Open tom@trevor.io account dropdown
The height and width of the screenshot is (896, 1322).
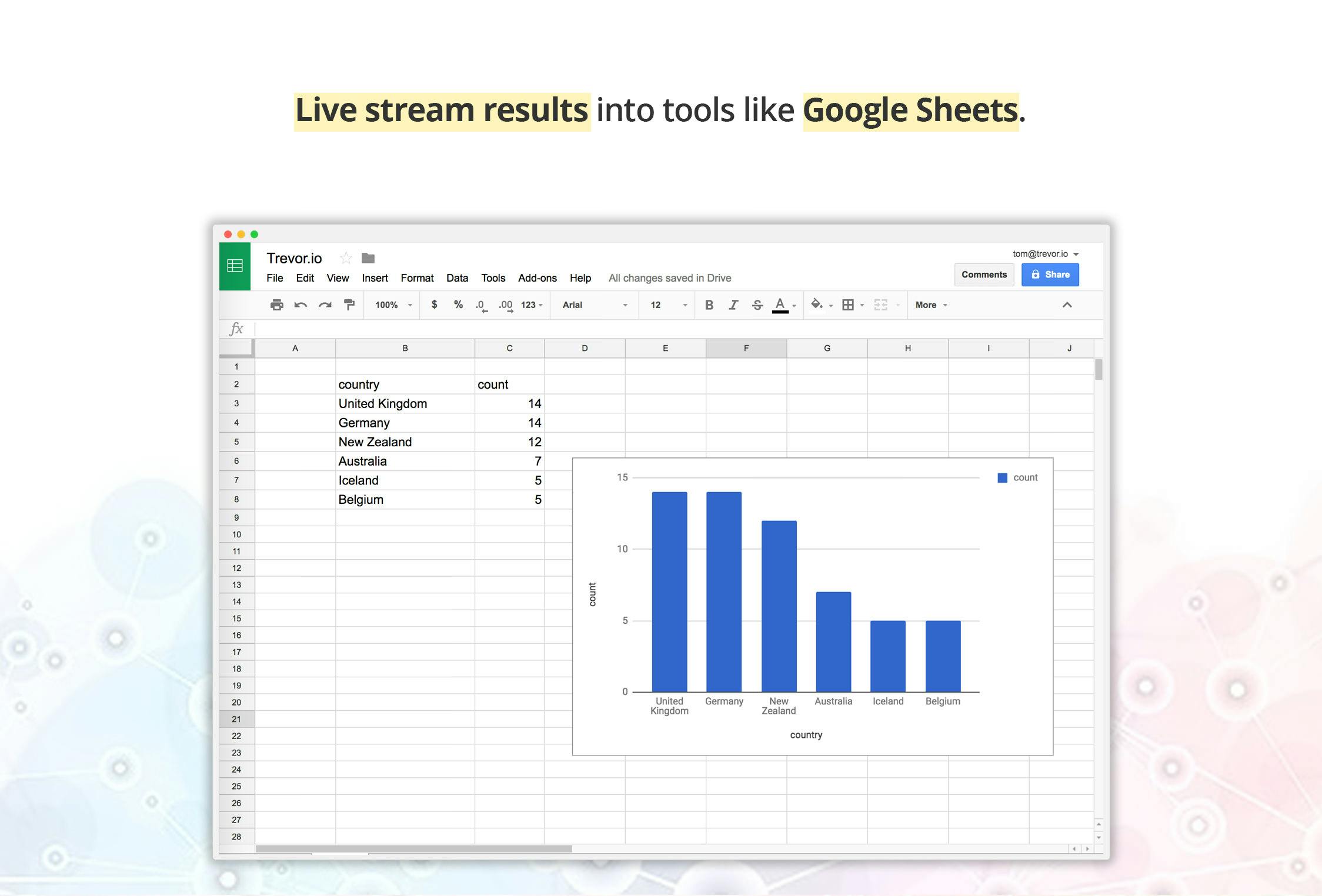(1046, 254)
